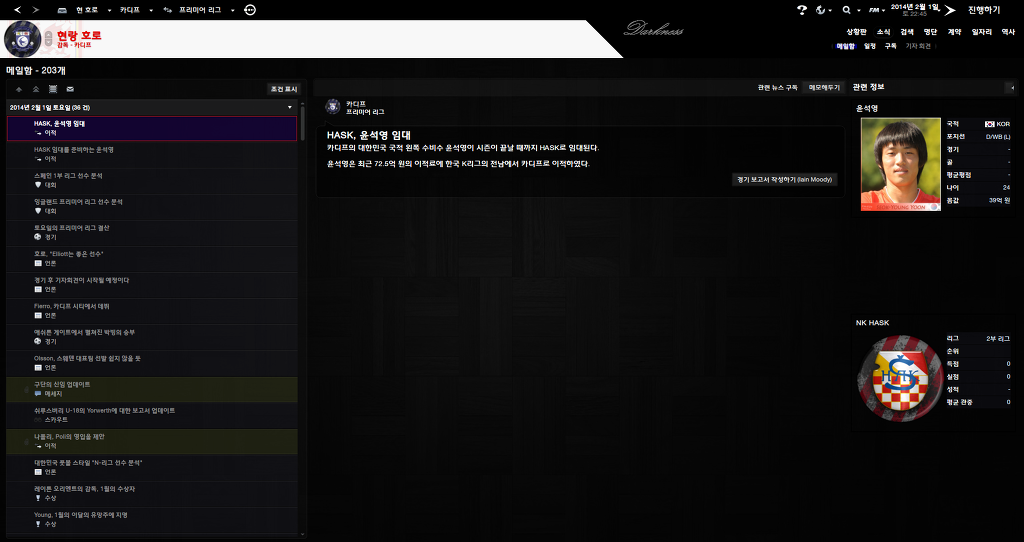Open 토요일의 프리미어 리그 결산 message
This screenshot has width=1024, height=542.
[x=152, y=233]
